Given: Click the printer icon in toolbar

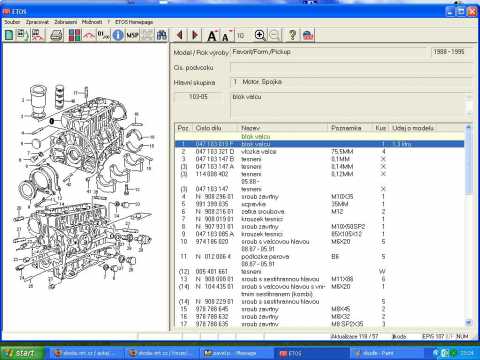Looking at the screenshot, I should 57,35.
